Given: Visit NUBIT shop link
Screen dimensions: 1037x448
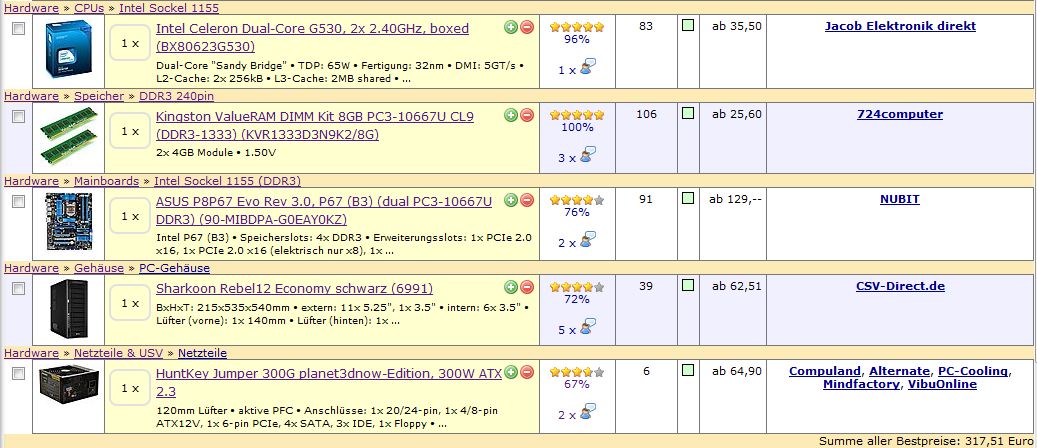Looking at the screenshot, I should (x=899, y=199).
